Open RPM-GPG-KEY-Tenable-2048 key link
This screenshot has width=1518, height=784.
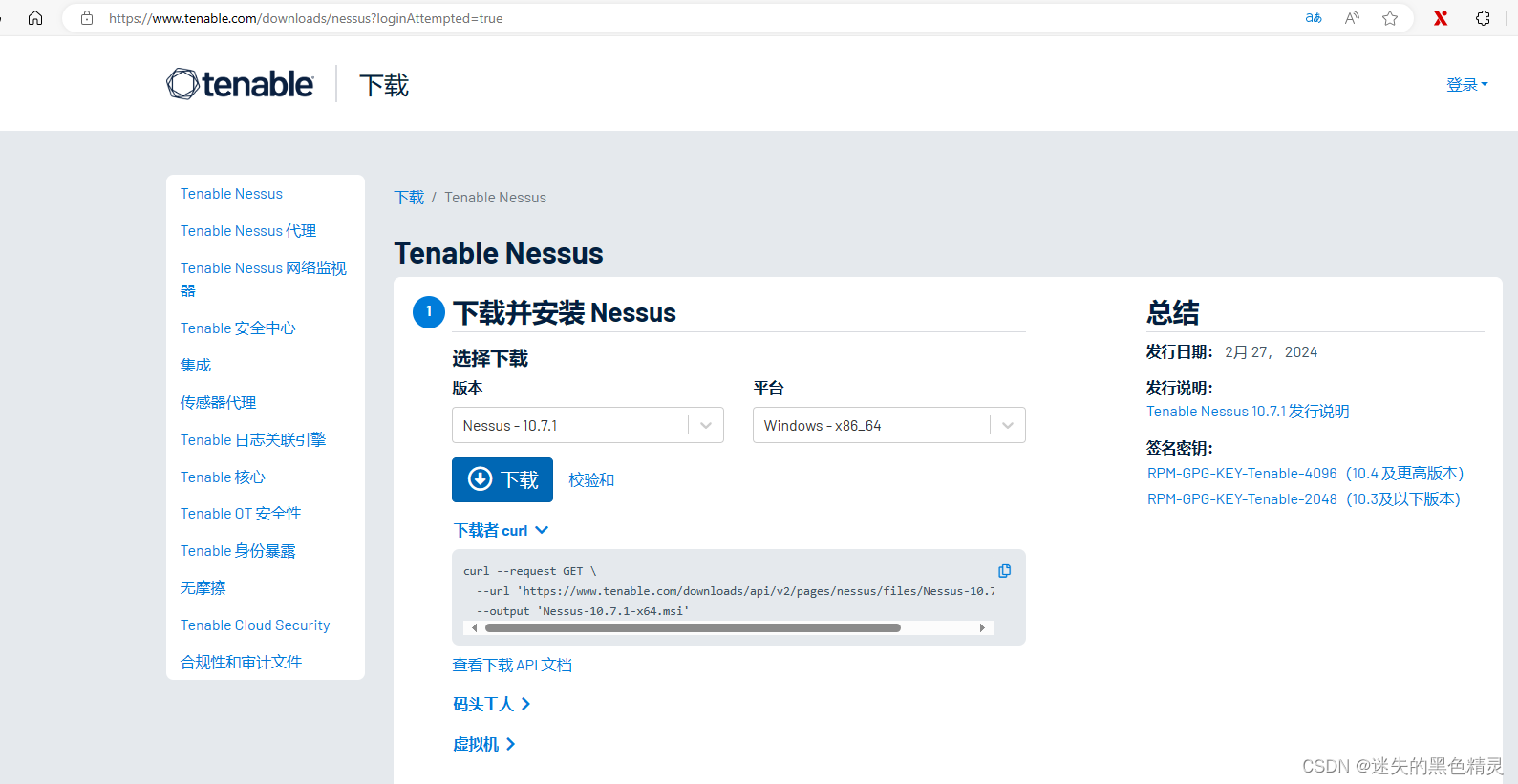[x=1303, y=498]
